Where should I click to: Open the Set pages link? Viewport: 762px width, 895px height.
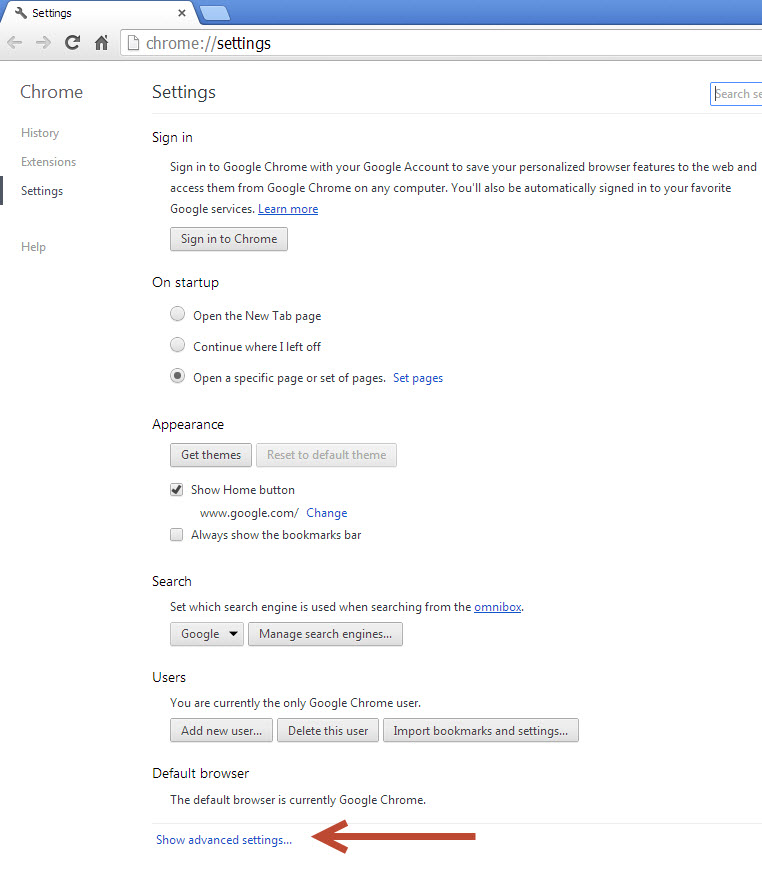click(418, 378)
